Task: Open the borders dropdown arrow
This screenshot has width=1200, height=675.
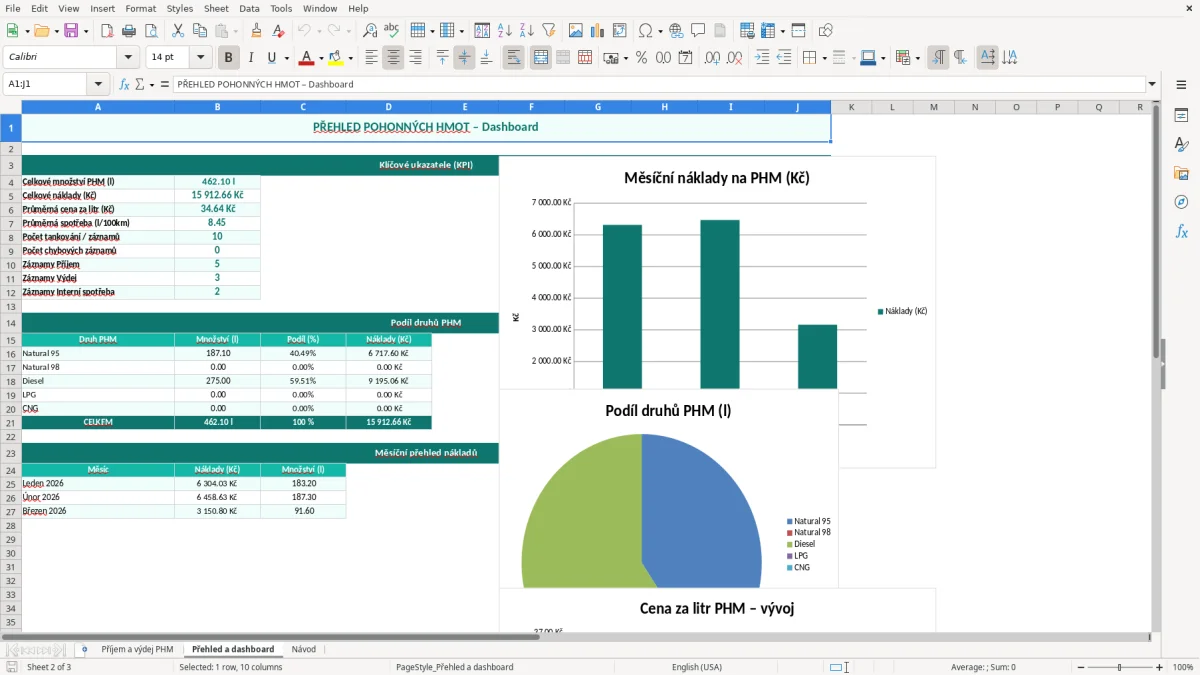Action: pos(824,58)
